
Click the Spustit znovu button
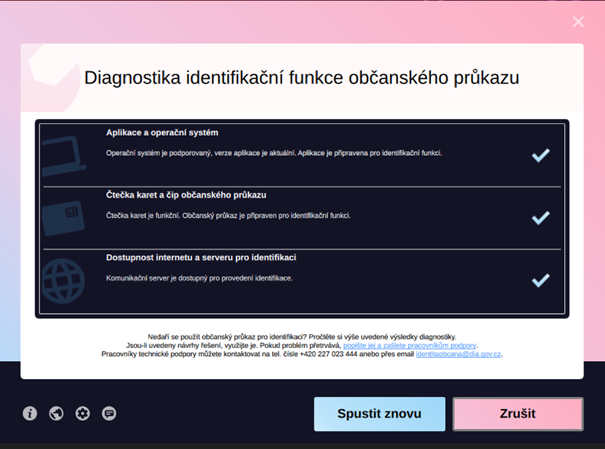(380, 414)
